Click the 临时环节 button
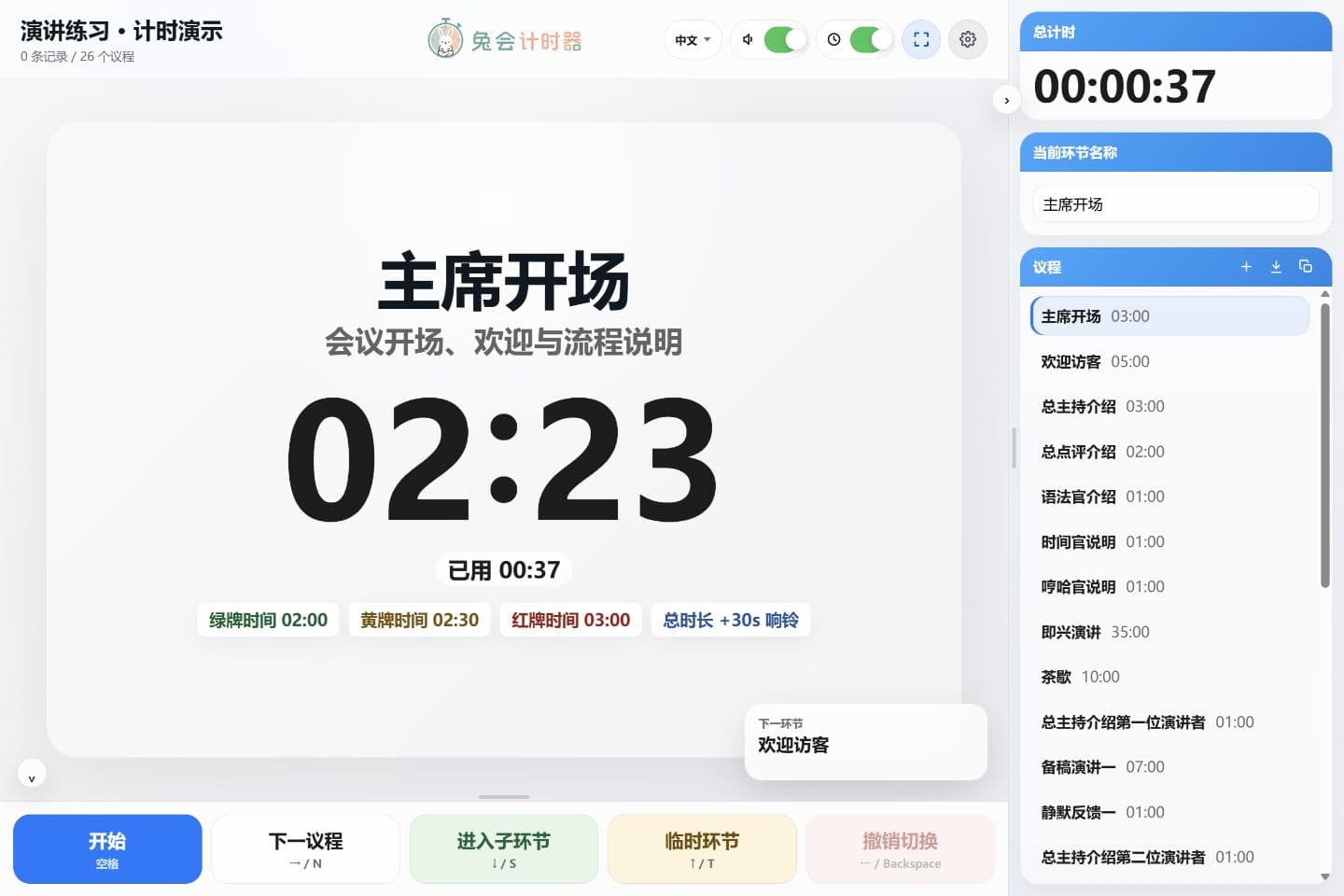Screen dimensions: 1344x896 [702, 848]
